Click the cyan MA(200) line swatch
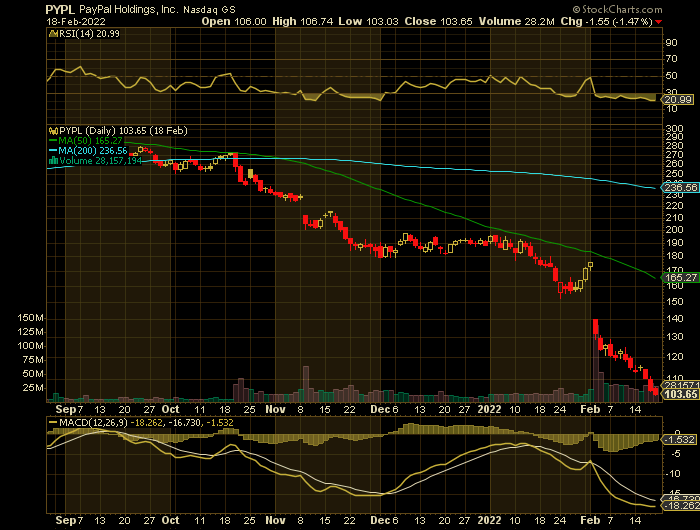700x530 pixels. click(53, 151)
